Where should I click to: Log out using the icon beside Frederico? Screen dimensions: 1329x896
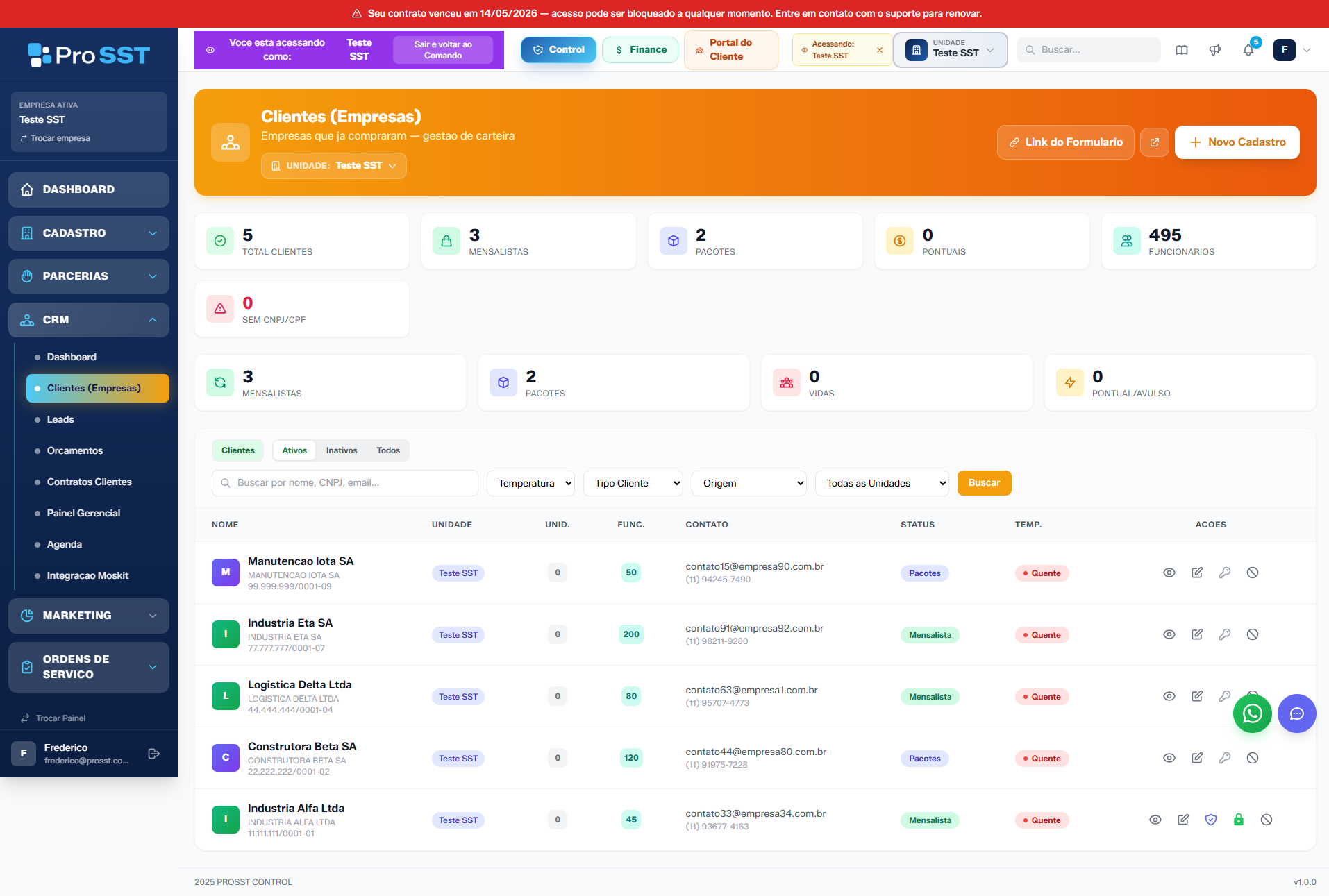click(x=154, y=754)
